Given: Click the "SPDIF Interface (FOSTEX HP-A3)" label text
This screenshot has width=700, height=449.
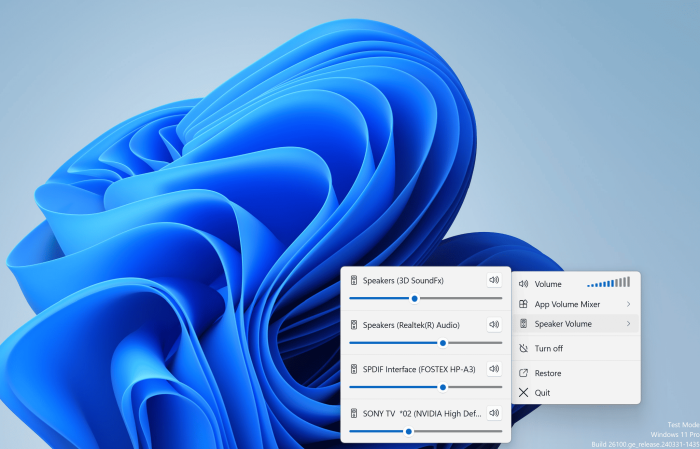Looking at the screenshot, I should [x=419, y=370].
